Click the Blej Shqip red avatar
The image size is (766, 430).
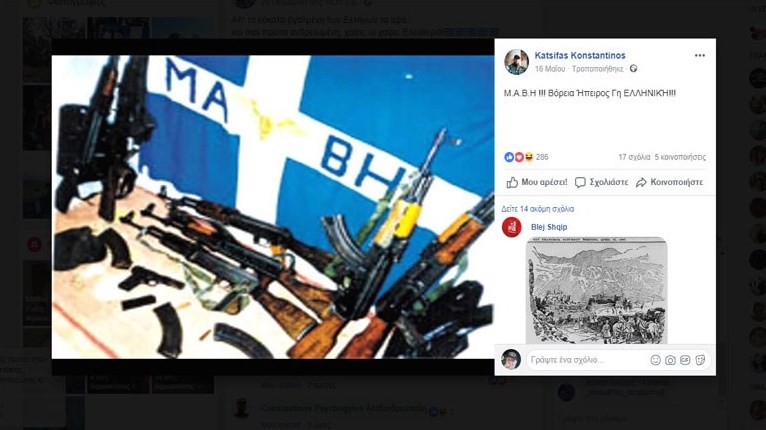coord(511,227)
